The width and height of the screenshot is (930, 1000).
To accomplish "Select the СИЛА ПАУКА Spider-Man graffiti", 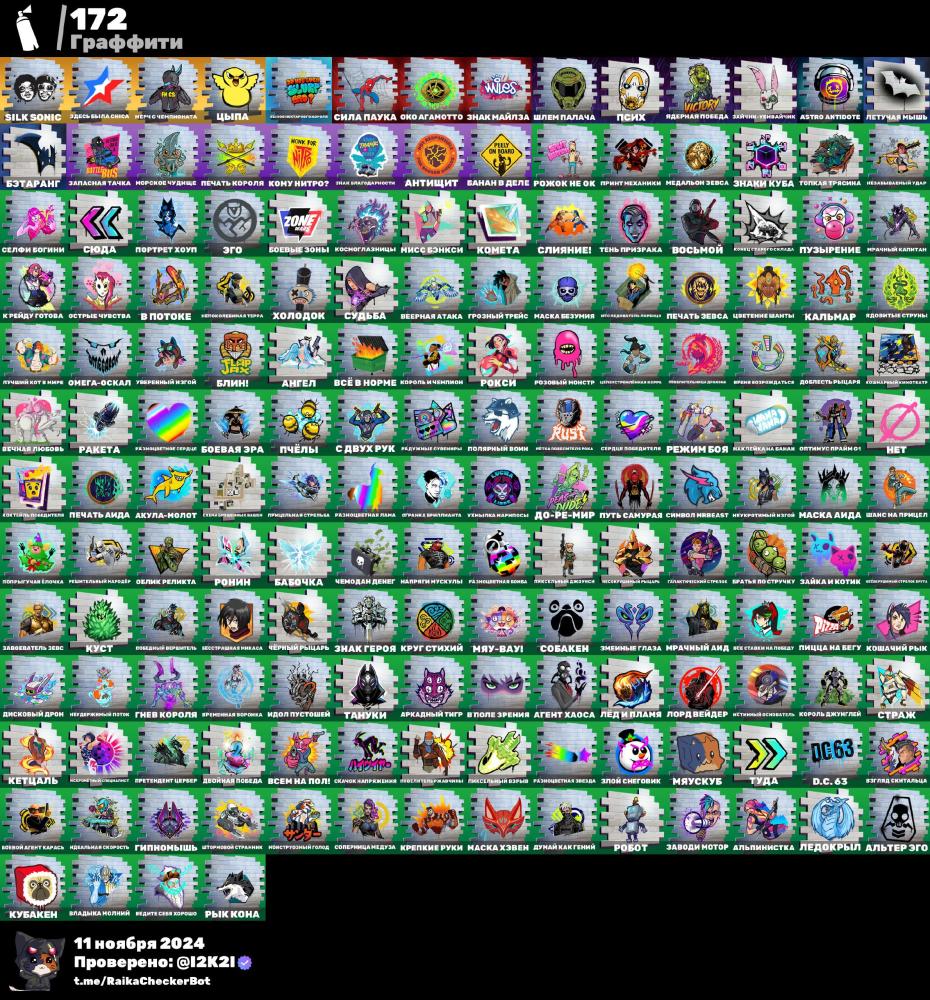I will pos(365,88).
